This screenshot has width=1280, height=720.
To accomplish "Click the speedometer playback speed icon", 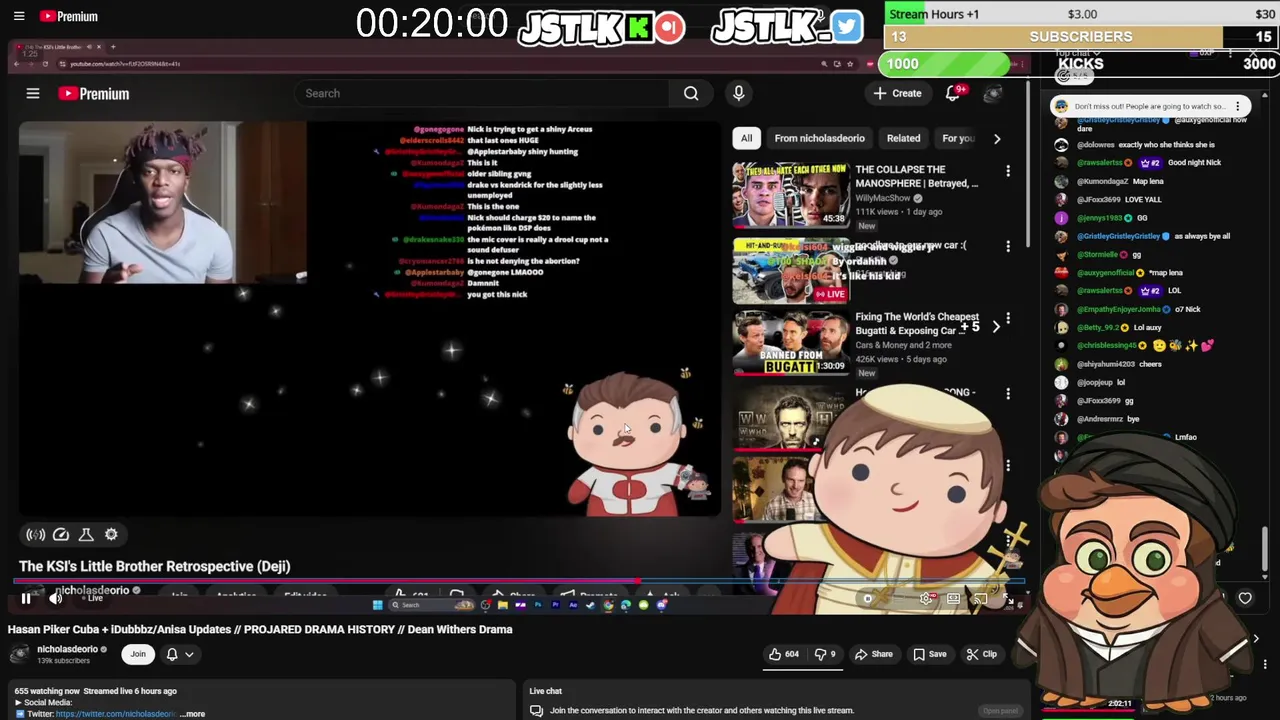I will 61,535.
